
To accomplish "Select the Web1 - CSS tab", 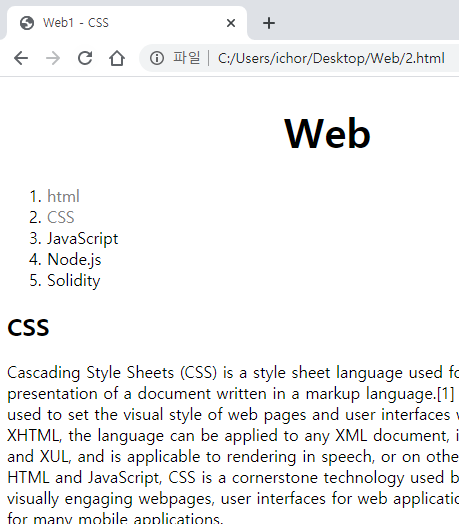I will (x=126, y=23).
